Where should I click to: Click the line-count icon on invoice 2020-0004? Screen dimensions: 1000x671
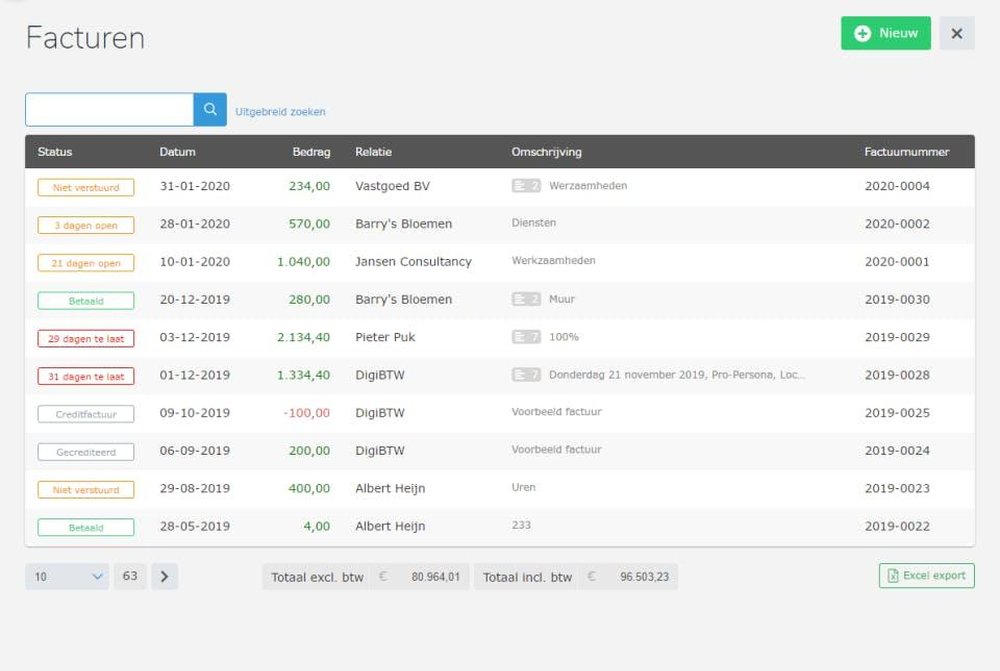coord(526,186)
